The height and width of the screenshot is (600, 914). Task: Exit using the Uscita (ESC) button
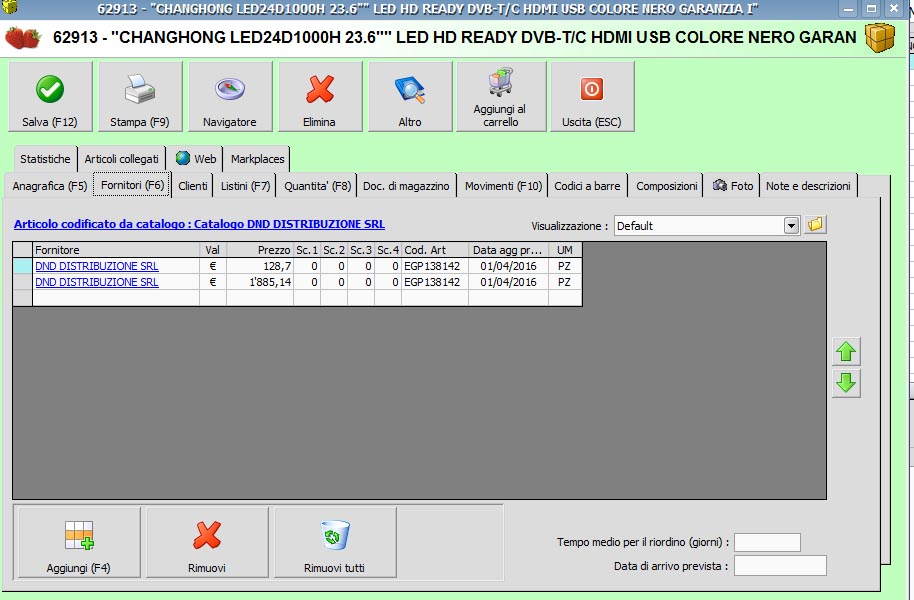tap(592, 97)
